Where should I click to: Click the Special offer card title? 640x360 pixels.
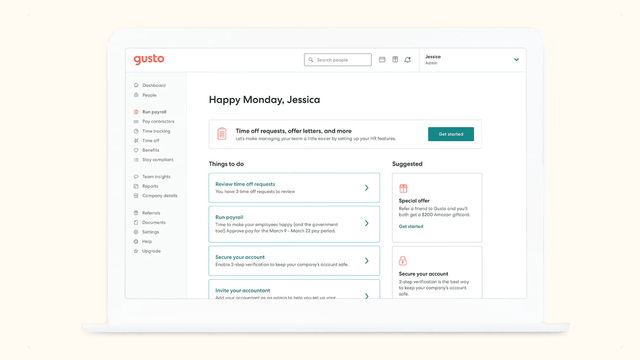[414, 201]
